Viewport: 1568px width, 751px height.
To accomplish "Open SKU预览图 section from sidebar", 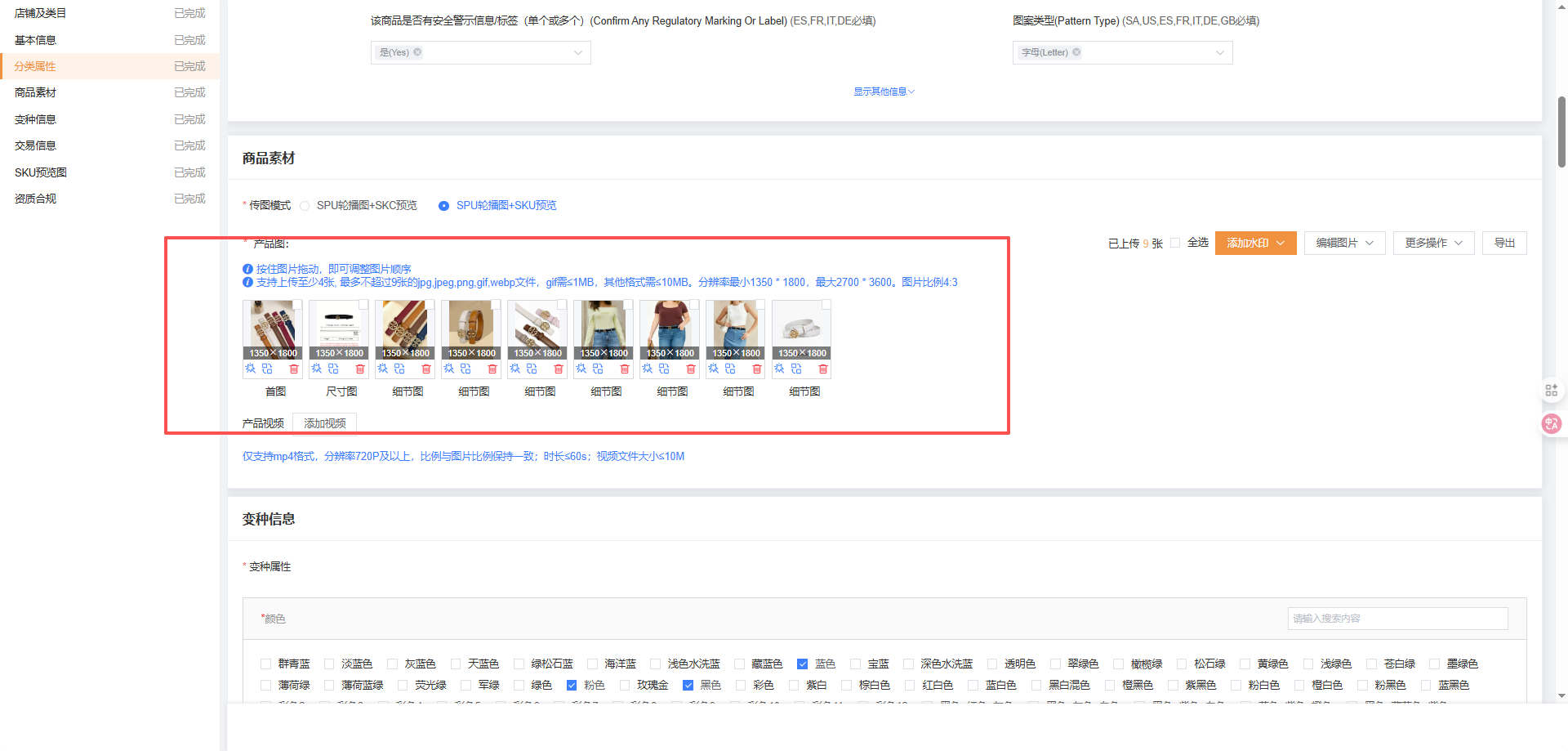I will tap(41, 172).
